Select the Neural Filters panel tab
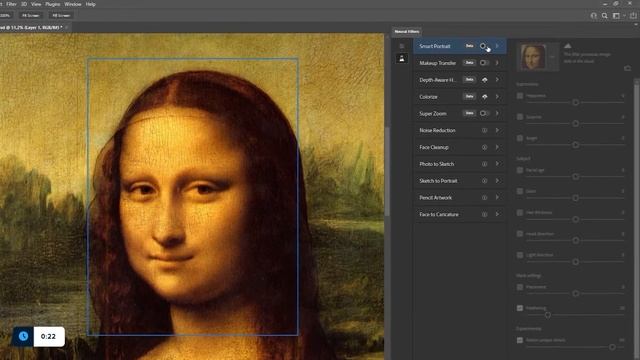This screenshot has height=360, width=640. pyautogui.click(x=407, y=31)
